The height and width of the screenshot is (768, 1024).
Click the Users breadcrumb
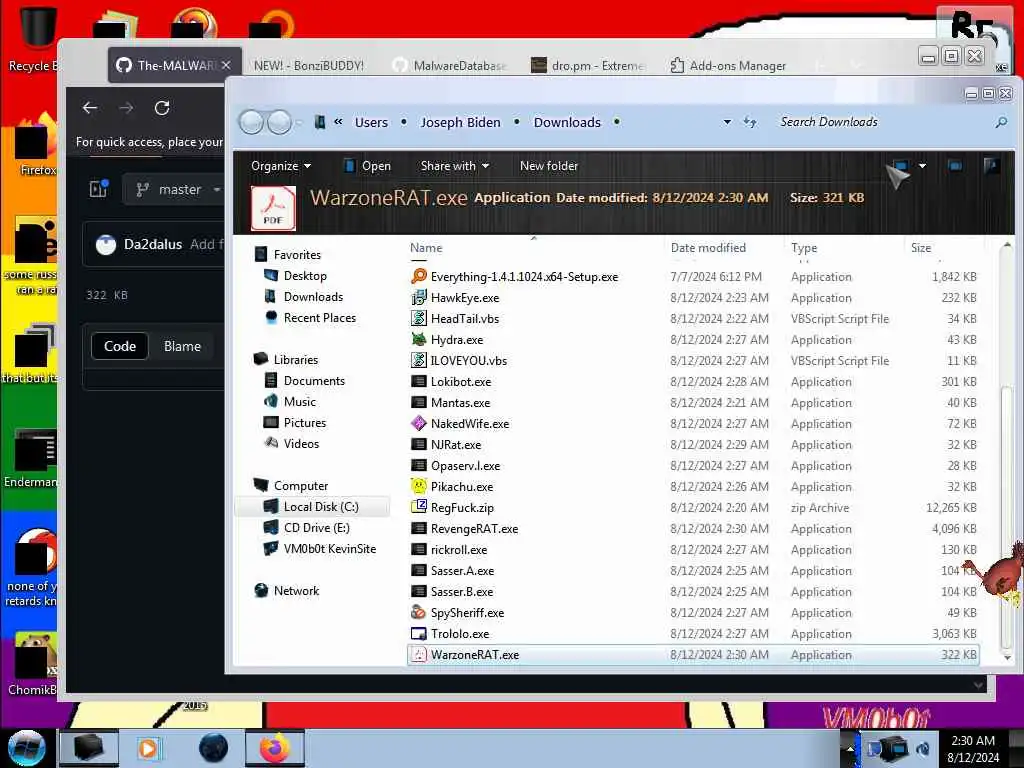click(x=371, y=122)
